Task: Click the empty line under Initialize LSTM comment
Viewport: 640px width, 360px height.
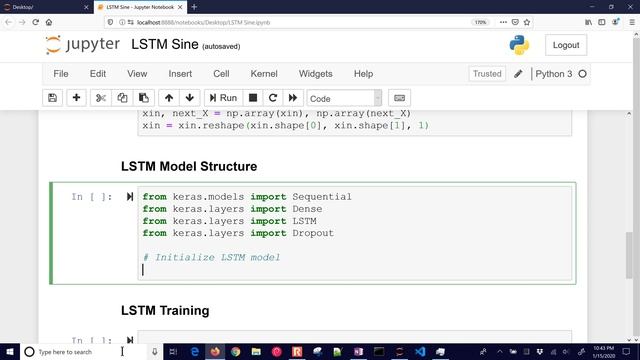Action: point(354,270)
